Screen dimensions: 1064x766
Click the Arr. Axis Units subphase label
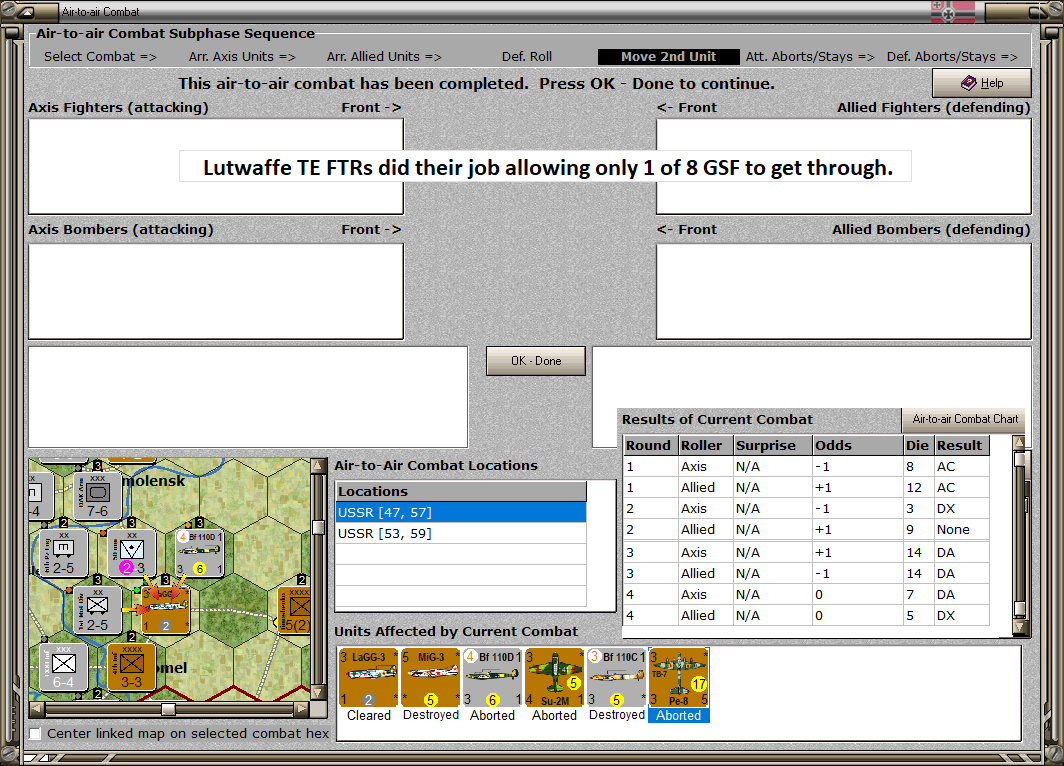[242, 57]
